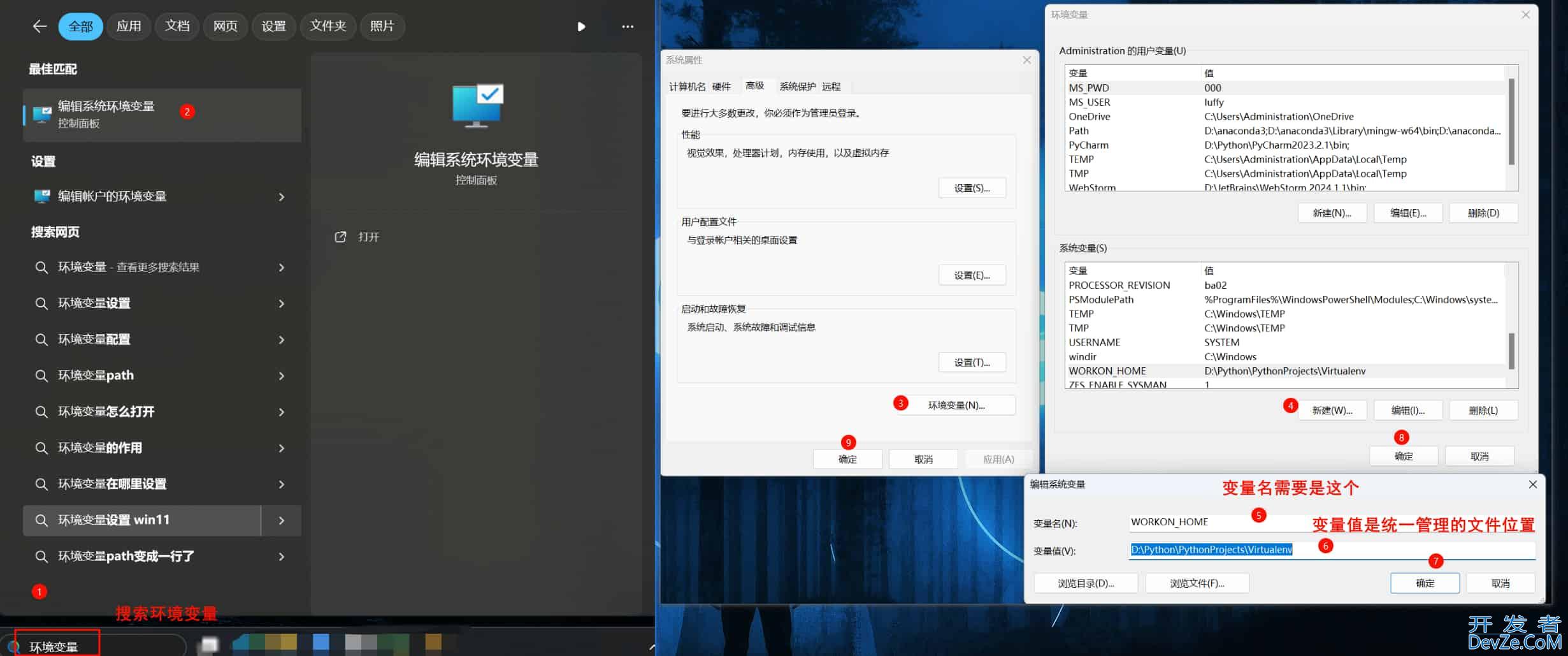Click the 启动和故障恢复 设置(T)... button

pos(972,363)
